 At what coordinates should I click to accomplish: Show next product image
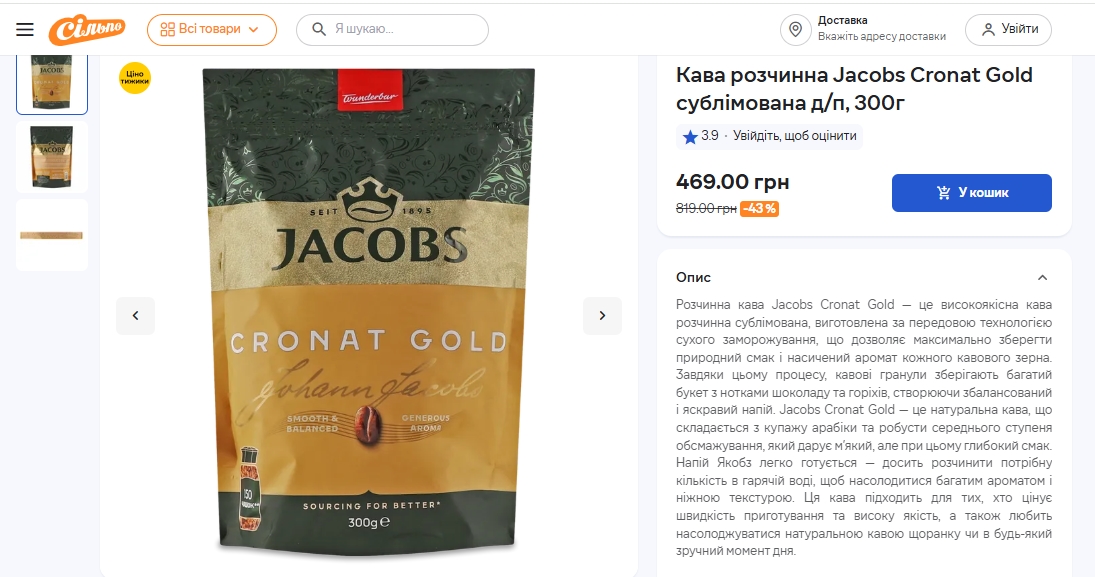[x=603, y=316]
